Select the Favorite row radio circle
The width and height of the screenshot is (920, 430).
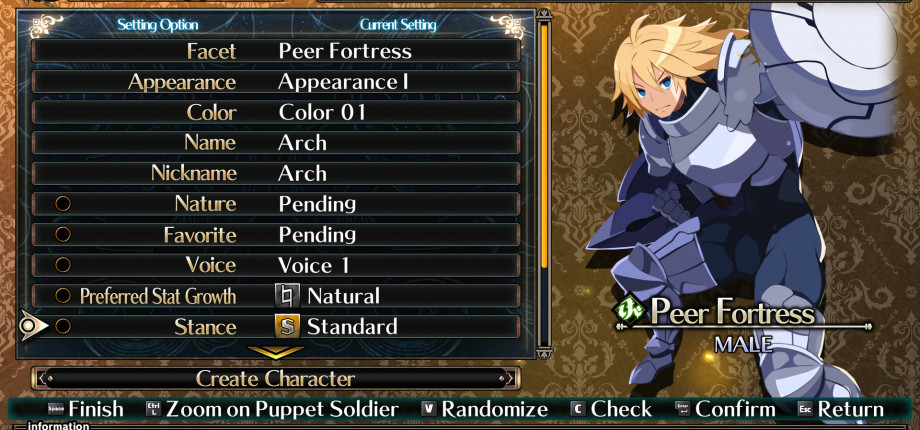coord(63,234)
